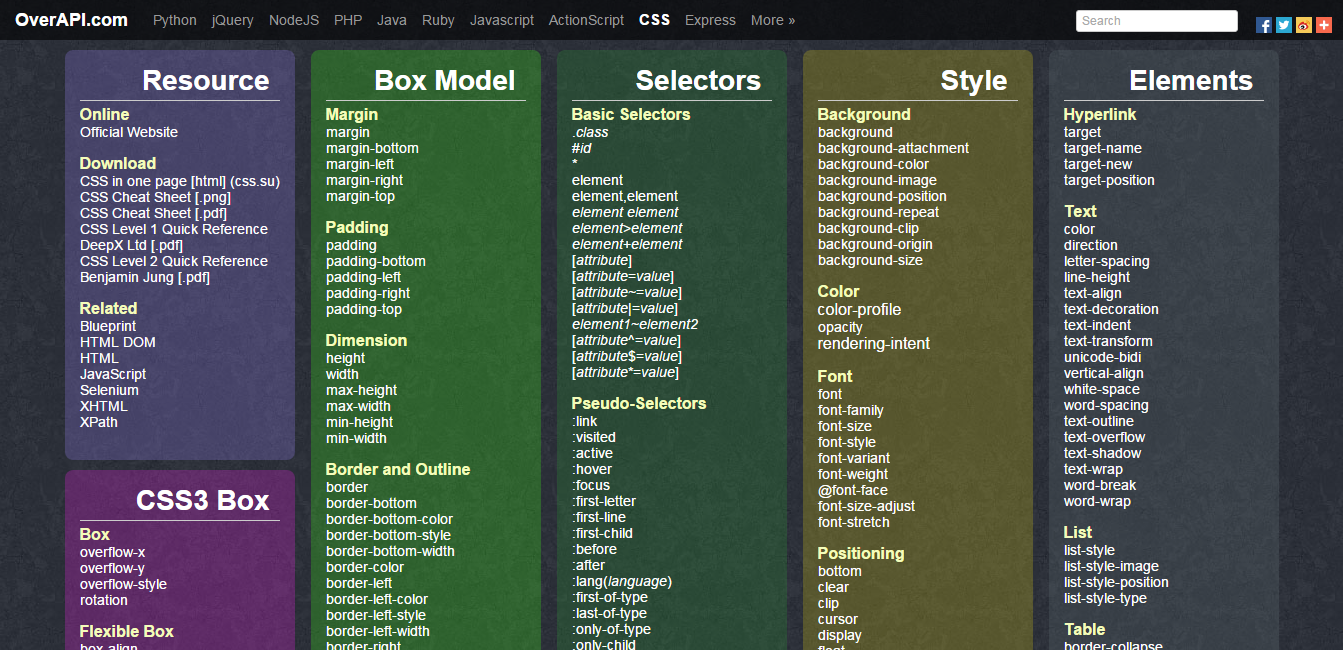Open the Blueprint link under Related
Viewport: 1343px width, 650px height.
coord(107,326)
